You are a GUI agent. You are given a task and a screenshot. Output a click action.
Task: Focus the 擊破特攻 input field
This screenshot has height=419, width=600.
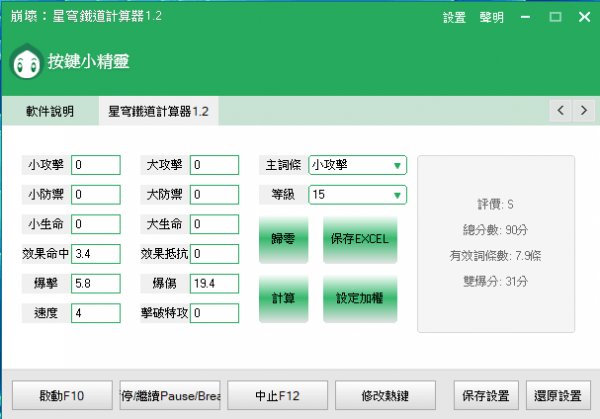[x=214, y=313]
